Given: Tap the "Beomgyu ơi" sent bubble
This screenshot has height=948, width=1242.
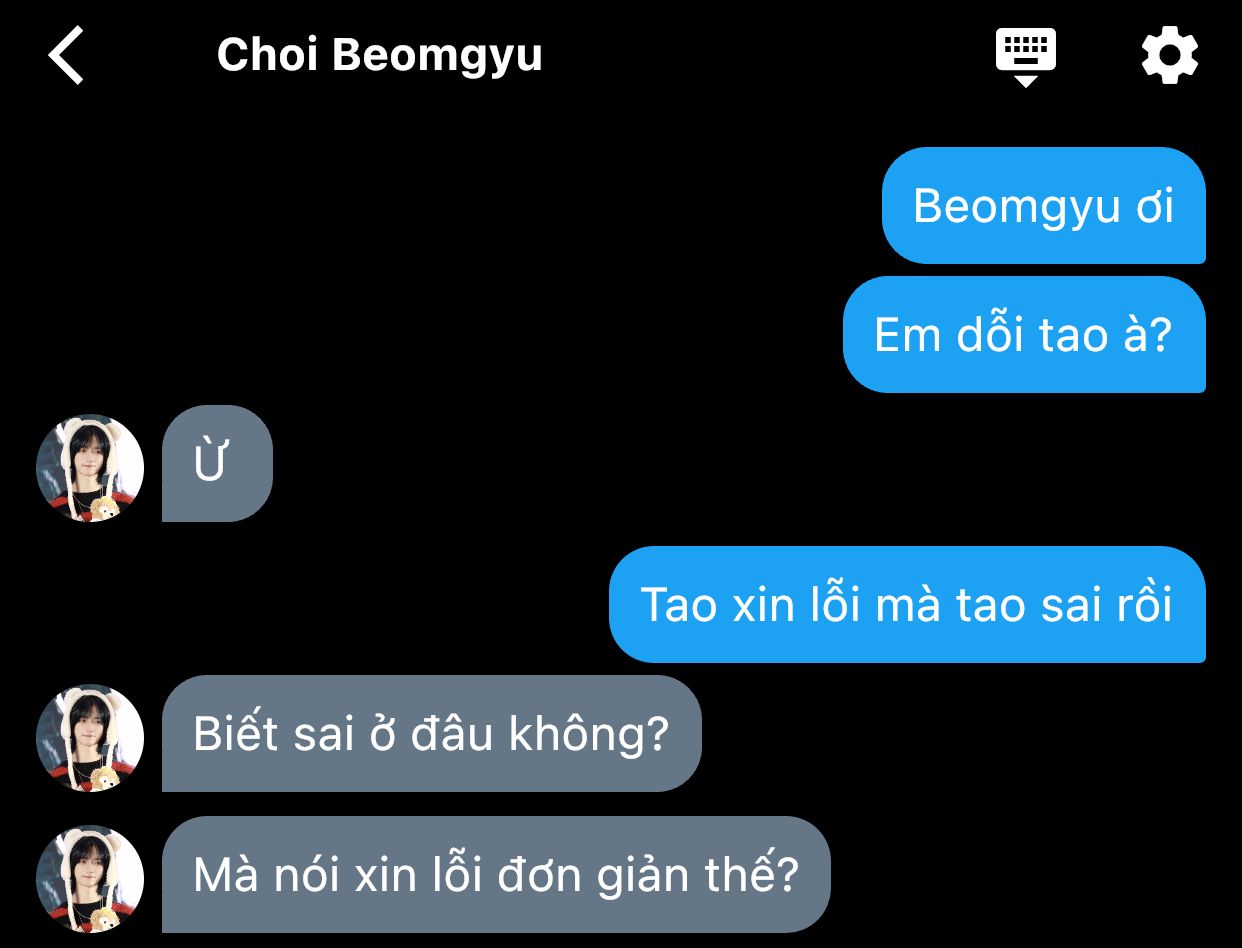Looking at the screenshot, I should 1043,206.
